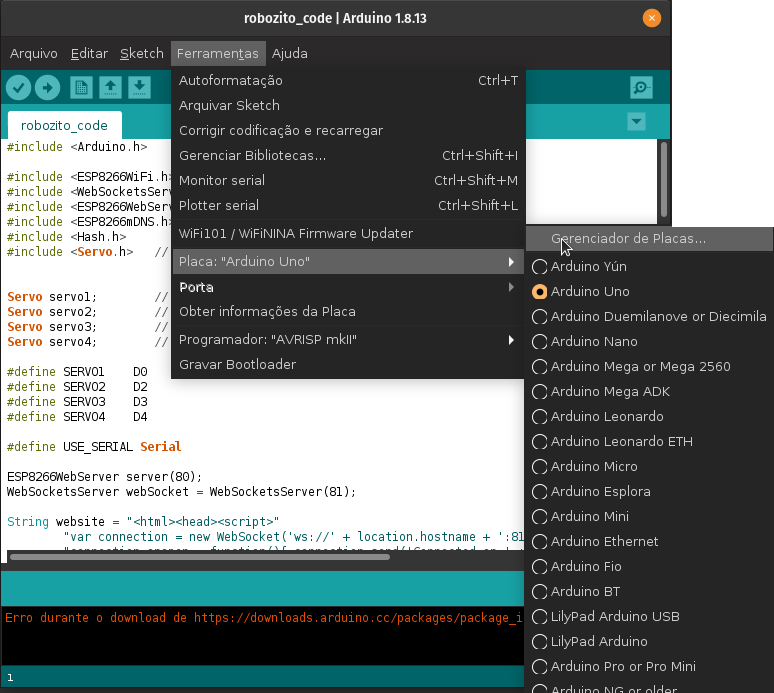Select Arduino Esplora board
774x693 pixels.
point(650,492)
